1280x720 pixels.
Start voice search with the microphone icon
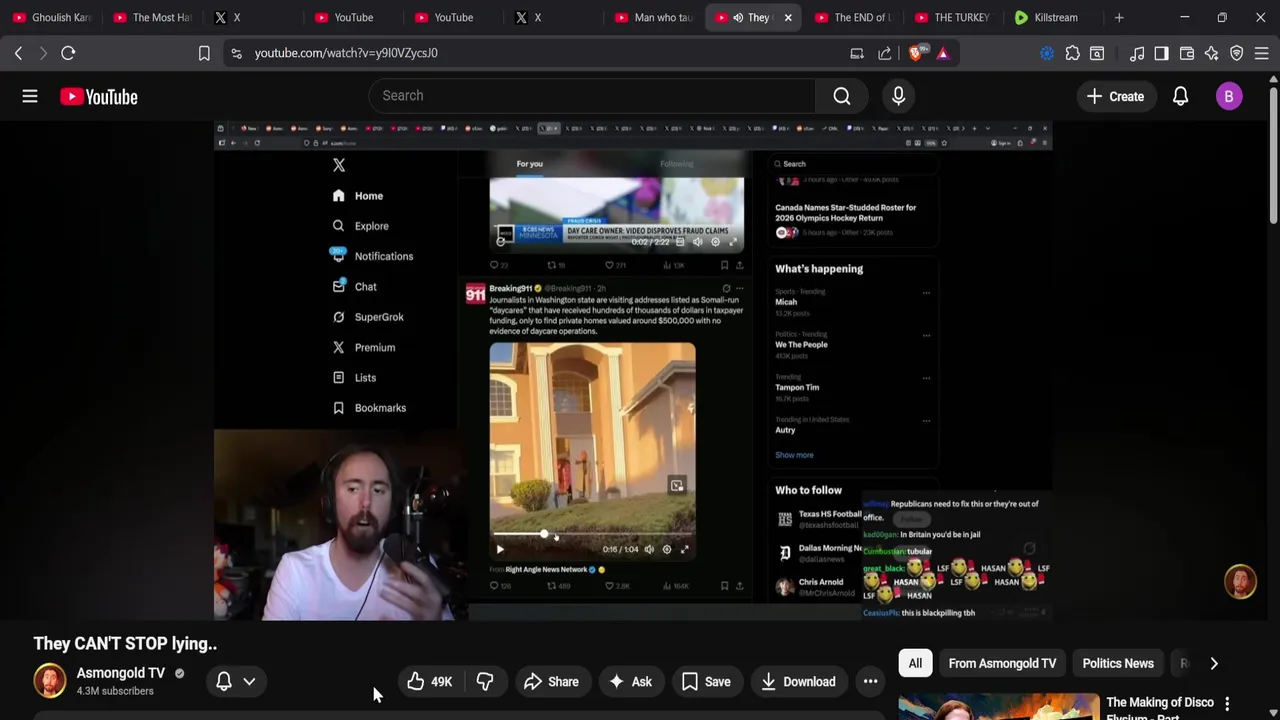[x=898, y=96]
